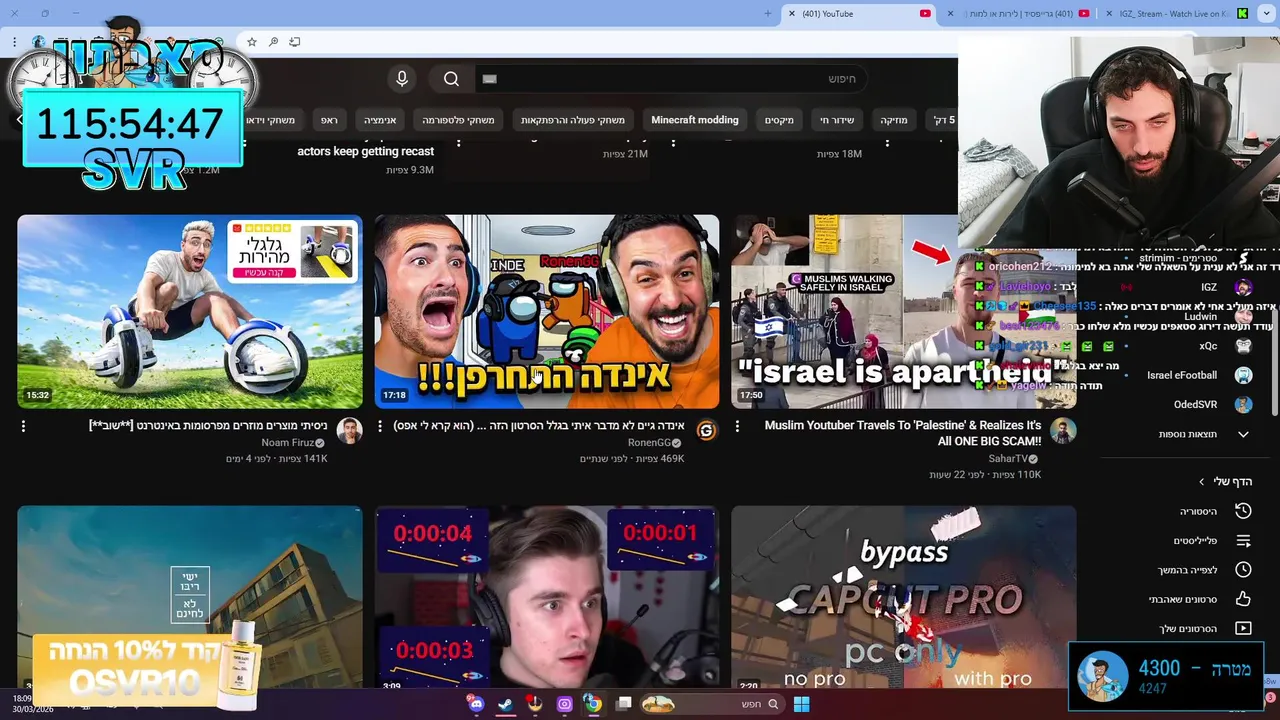Open the CapCut Pro bypass thumbnail
The image size is (1280, 720).
click(x=904, y=597)
